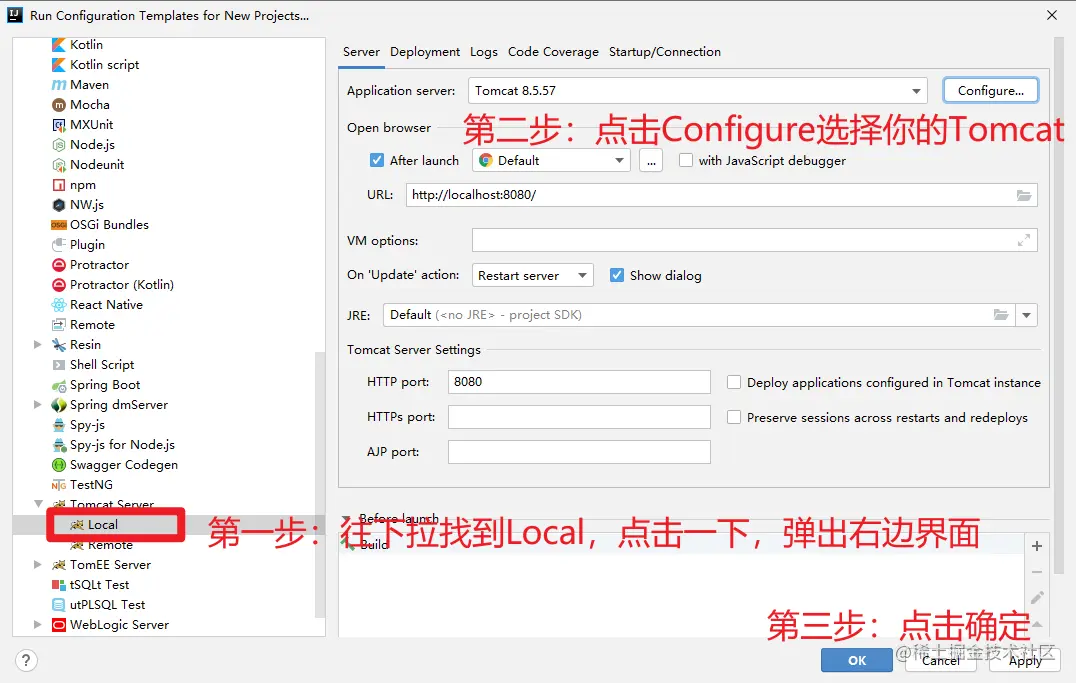Expand the TomEE Server tree node
1076x683 pixels.
38,565
